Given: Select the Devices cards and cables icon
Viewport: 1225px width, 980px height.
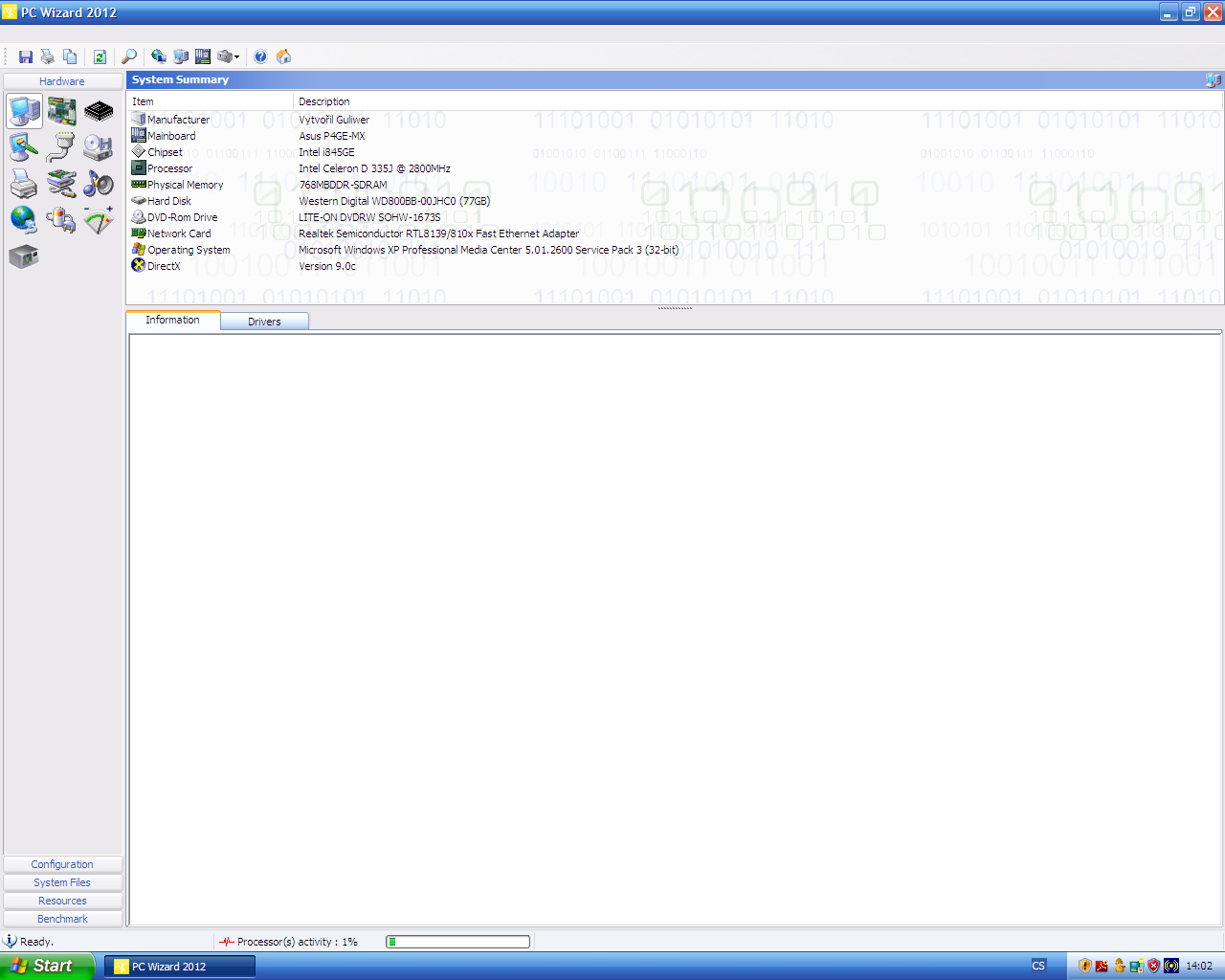Looking at the screenshot, I should click(62, 183).
